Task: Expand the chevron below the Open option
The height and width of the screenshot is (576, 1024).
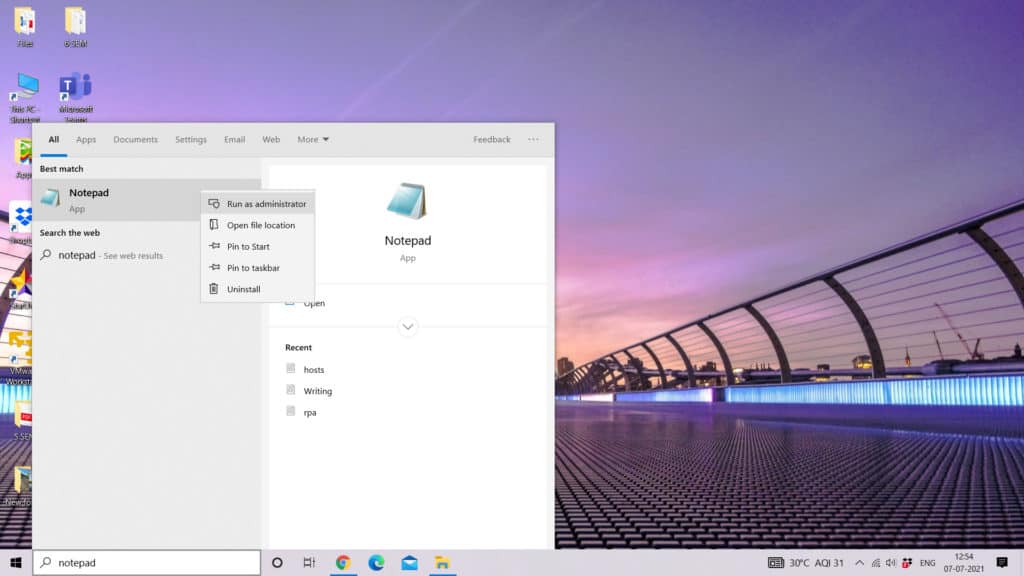Action: (x=407, y=327)
